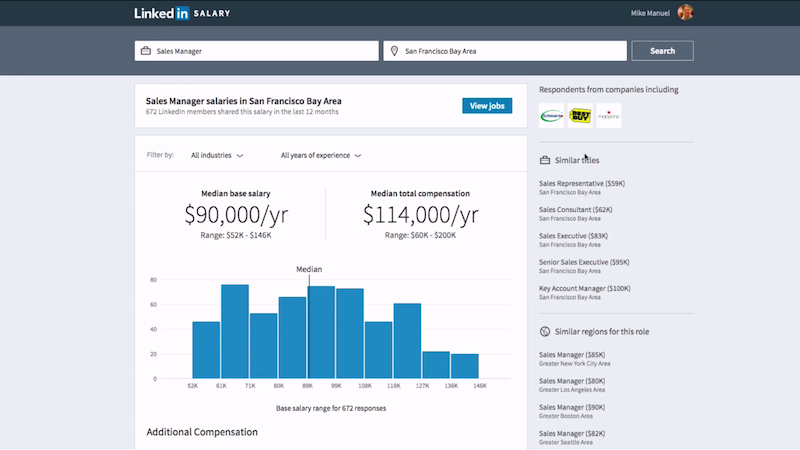The width and height of the screenshot is (800, 450).
Task: Open Senior Sales Executive ($95K) link
Action: coord(584,262)
